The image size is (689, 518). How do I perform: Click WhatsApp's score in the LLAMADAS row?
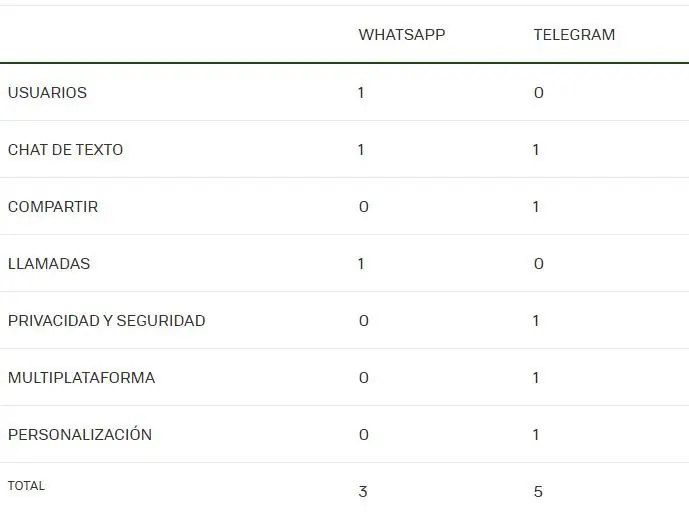[x=361, y=264]
